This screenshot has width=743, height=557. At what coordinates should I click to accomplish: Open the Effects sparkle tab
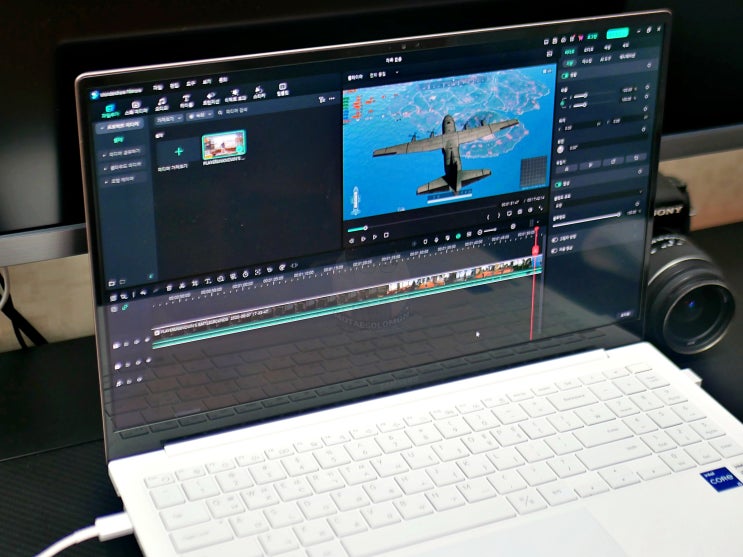tap(235, 95)
